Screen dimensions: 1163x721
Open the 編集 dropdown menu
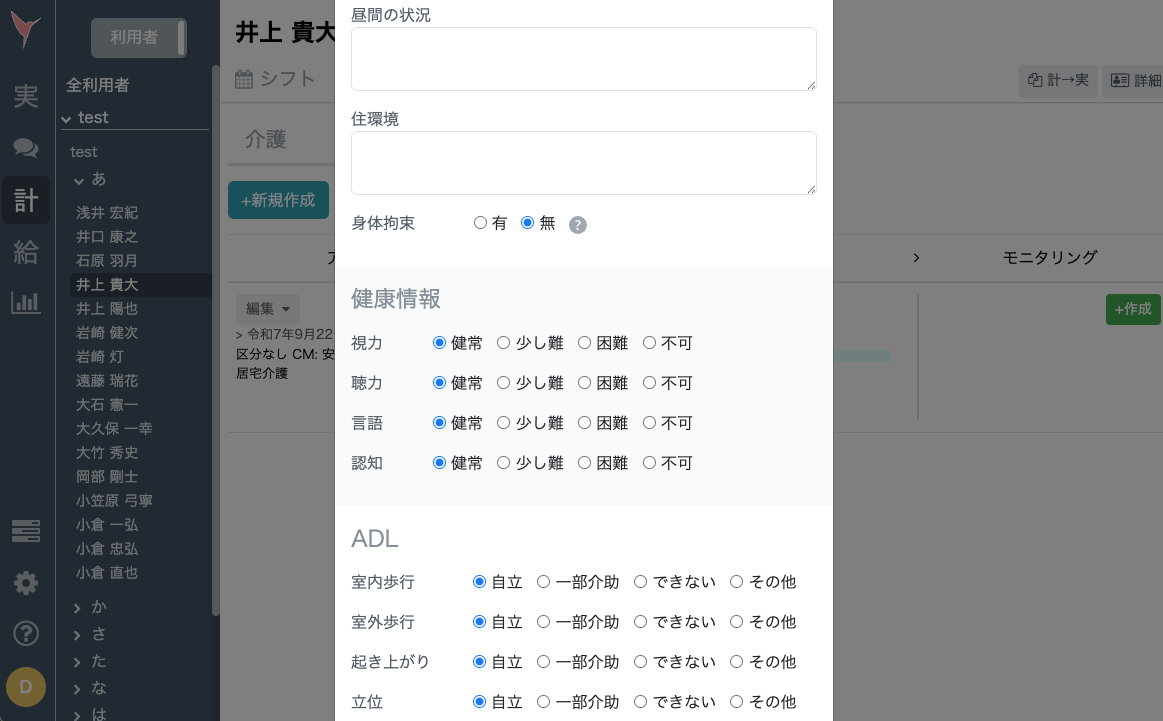point(267,308)
